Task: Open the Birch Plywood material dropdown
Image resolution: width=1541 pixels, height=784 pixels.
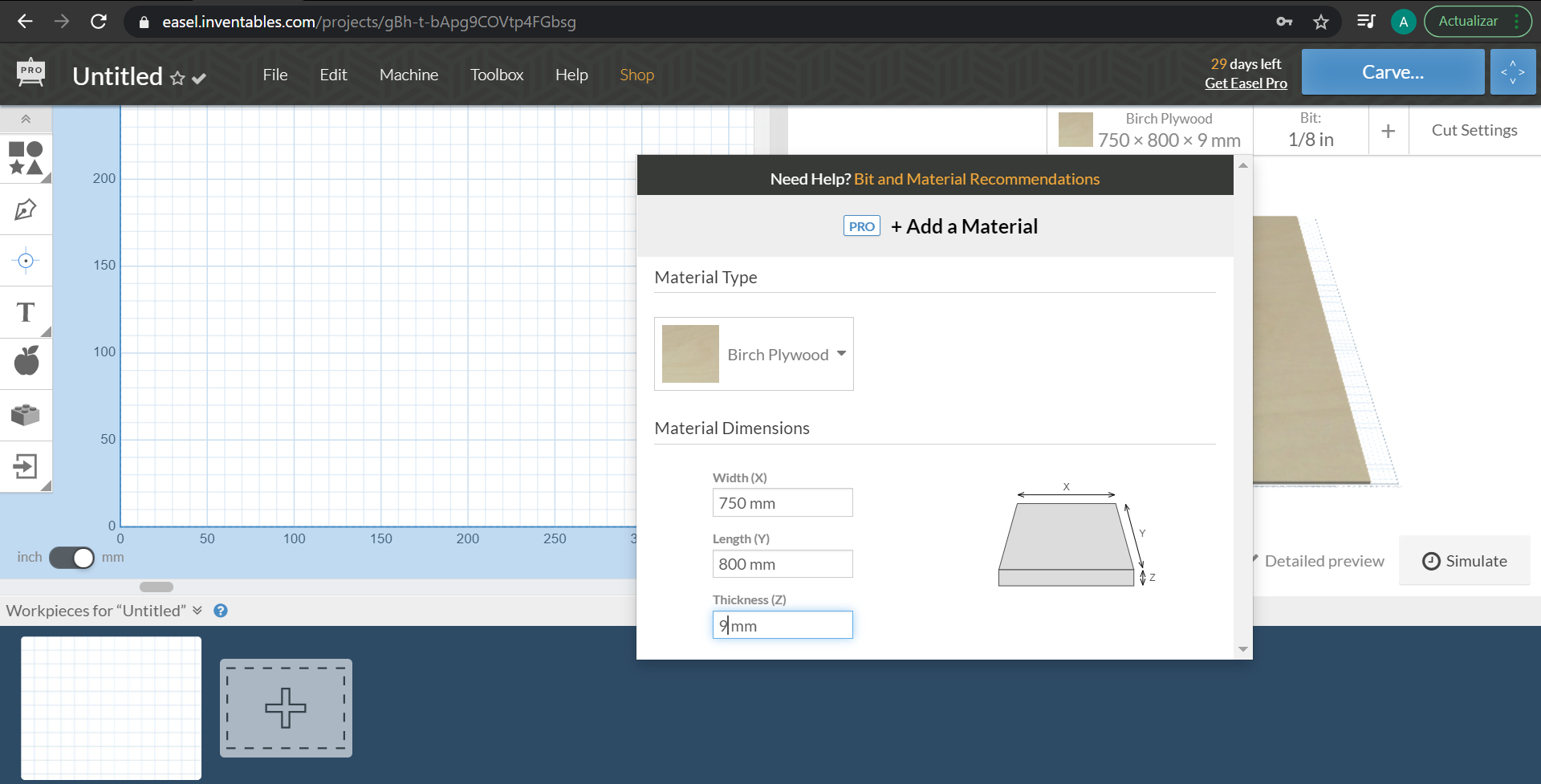Action: (754, 354)
